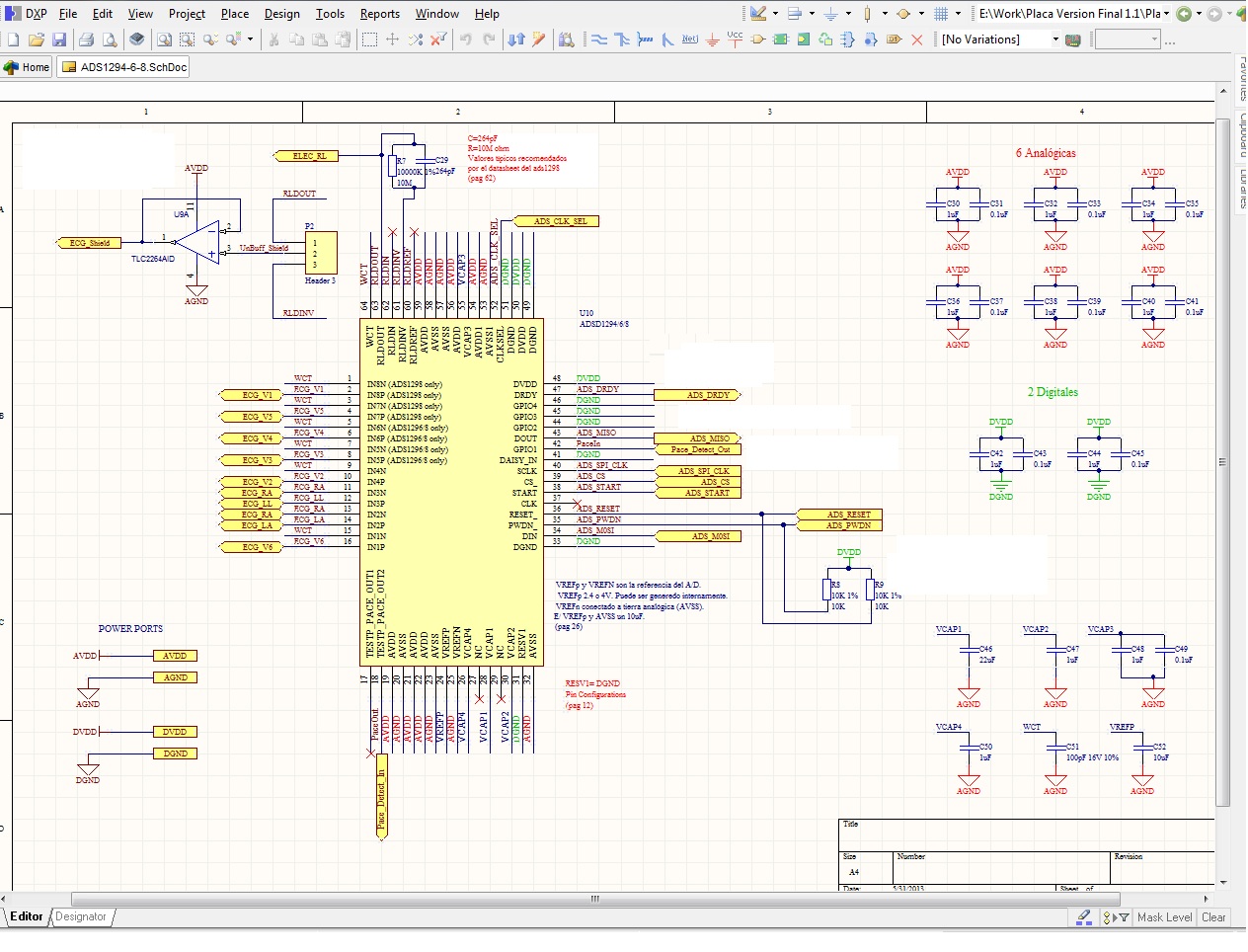Place a VCC power port
This screenshot has height=952, width=1248.
(735, 39)
